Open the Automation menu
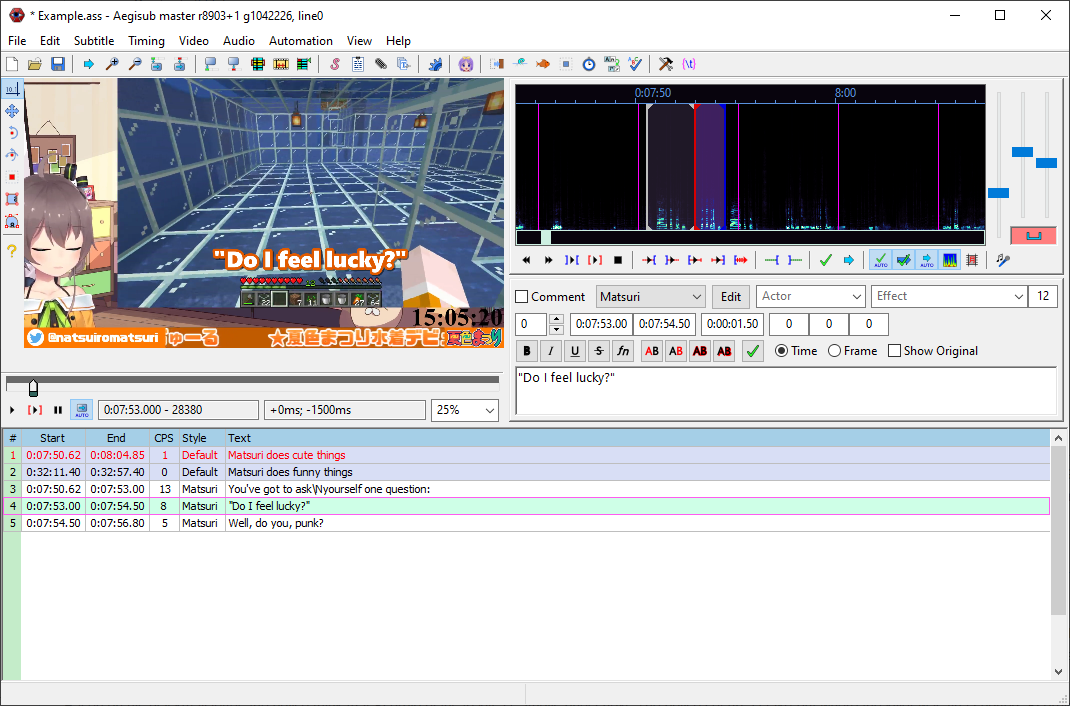The image size is (1070, 706). (300, 41)
